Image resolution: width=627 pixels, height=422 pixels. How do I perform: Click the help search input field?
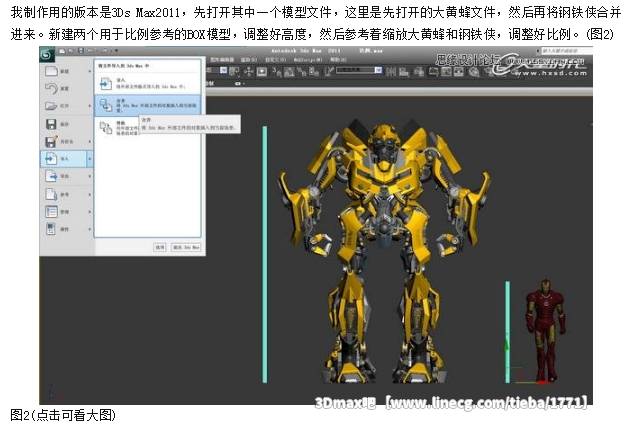tap(567, 51)
